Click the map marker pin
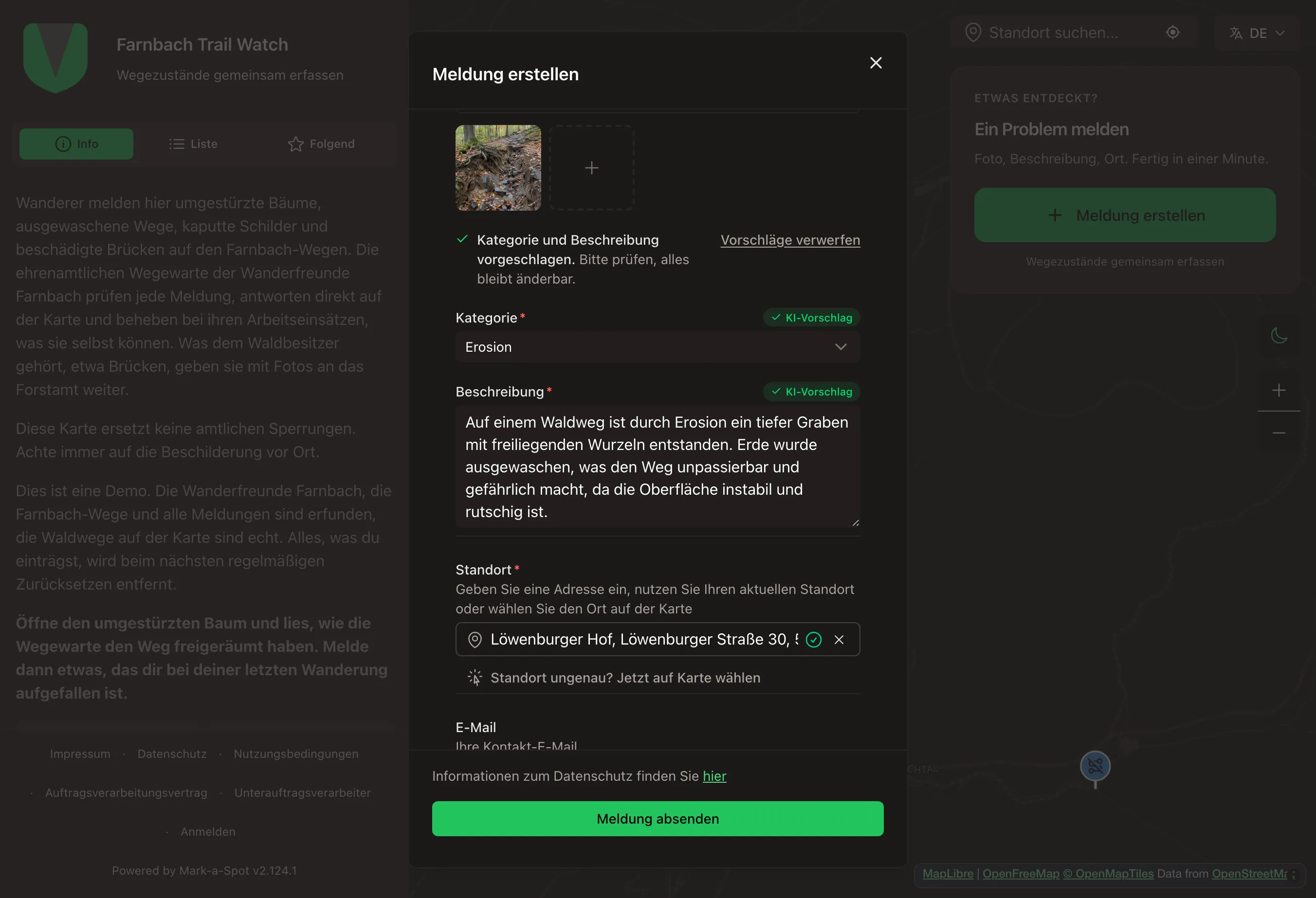Screen dimensions: 1316x898 tap(1095, 767)
